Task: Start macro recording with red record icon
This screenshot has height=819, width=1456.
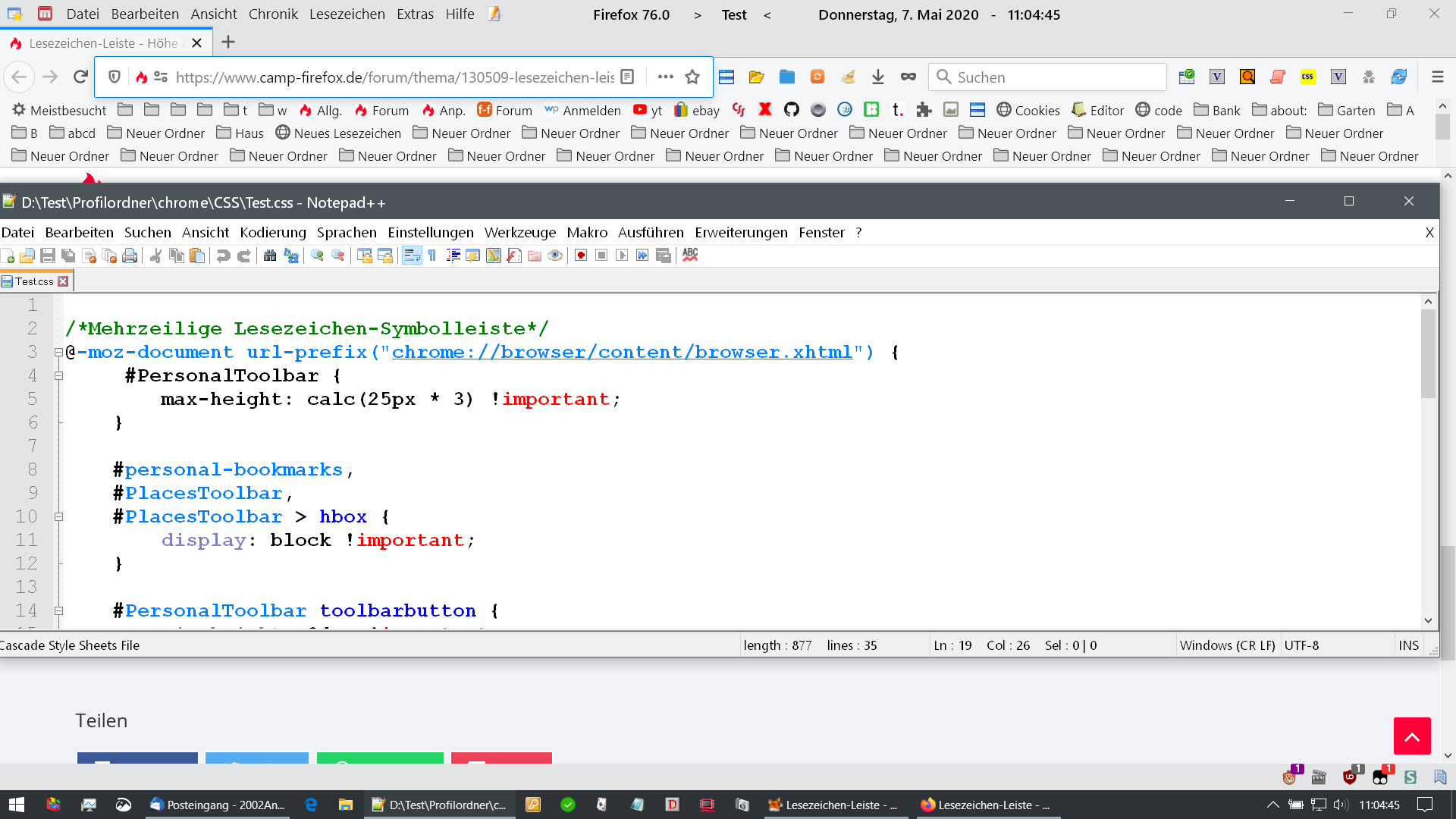Action: [x=581, y=256]
